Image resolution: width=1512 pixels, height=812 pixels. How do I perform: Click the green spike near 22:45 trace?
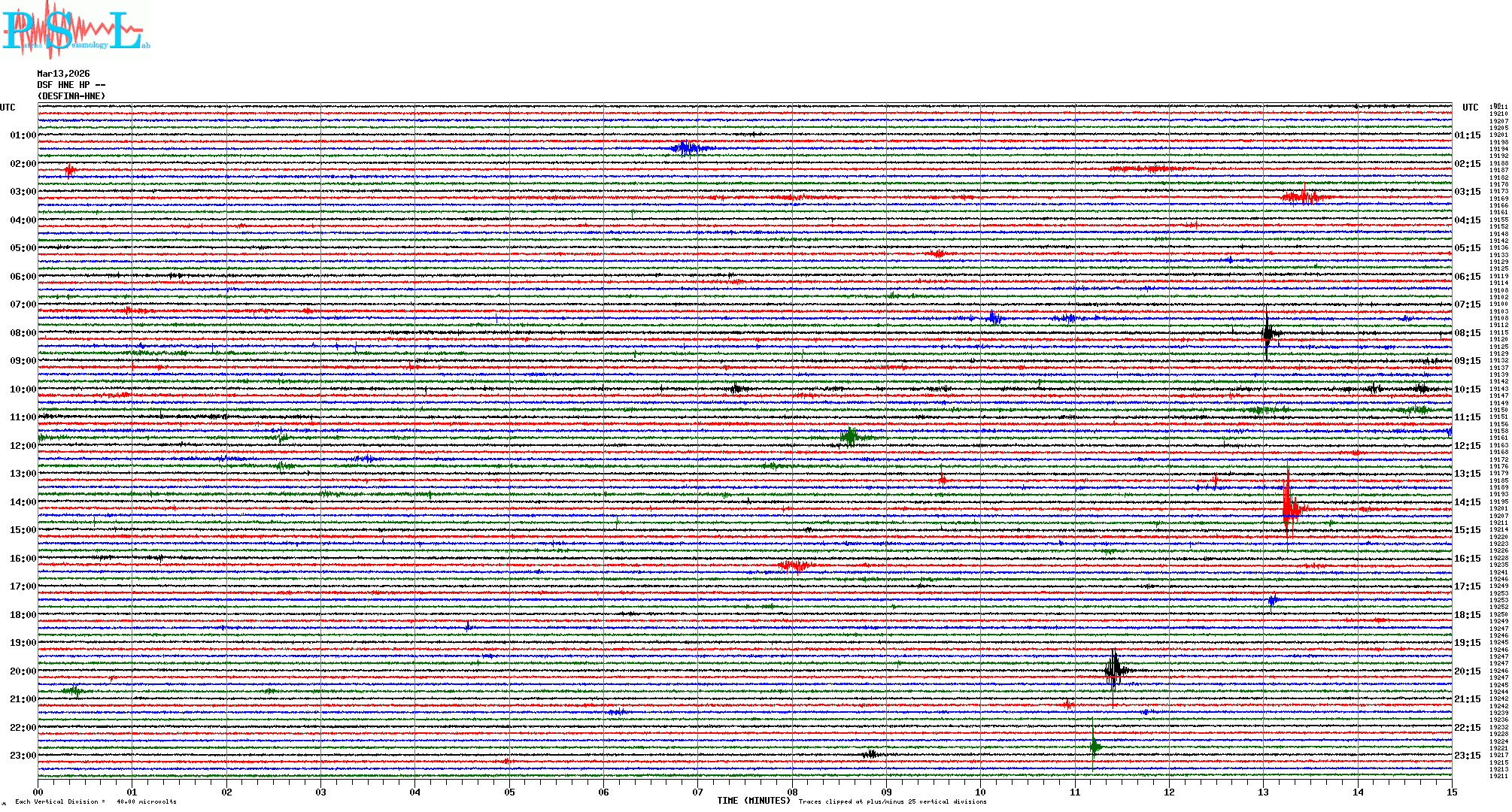click(x=1094, y=746)
